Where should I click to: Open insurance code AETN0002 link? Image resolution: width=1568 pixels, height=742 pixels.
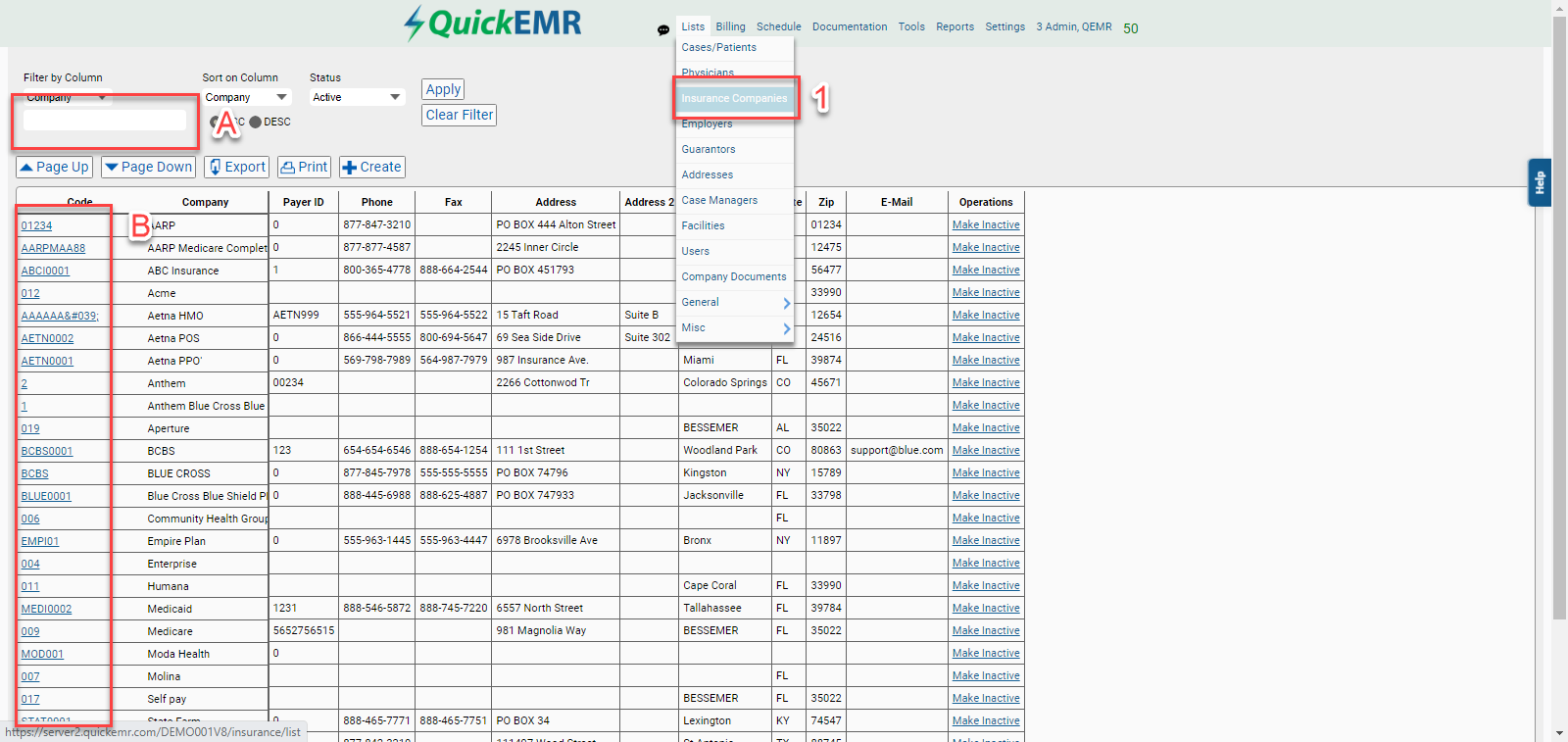coord(47,339)
